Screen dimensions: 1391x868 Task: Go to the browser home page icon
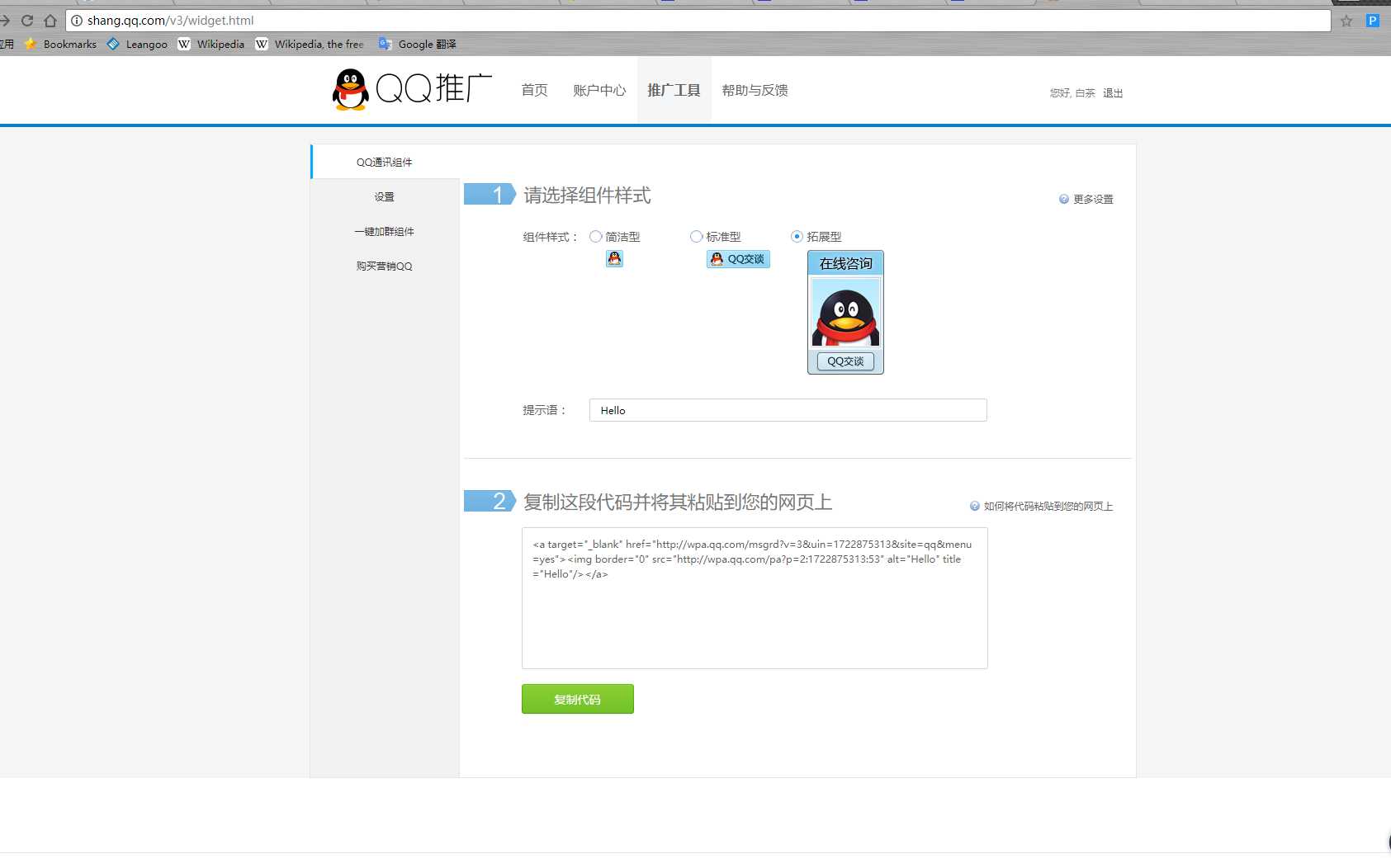click(50, 21)
